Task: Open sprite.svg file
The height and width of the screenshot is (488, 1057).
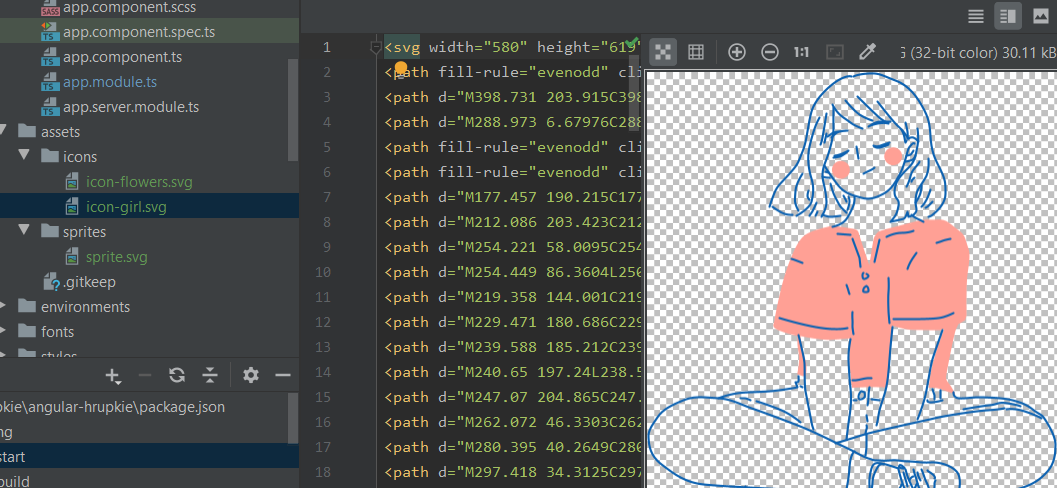Action: 117,257
